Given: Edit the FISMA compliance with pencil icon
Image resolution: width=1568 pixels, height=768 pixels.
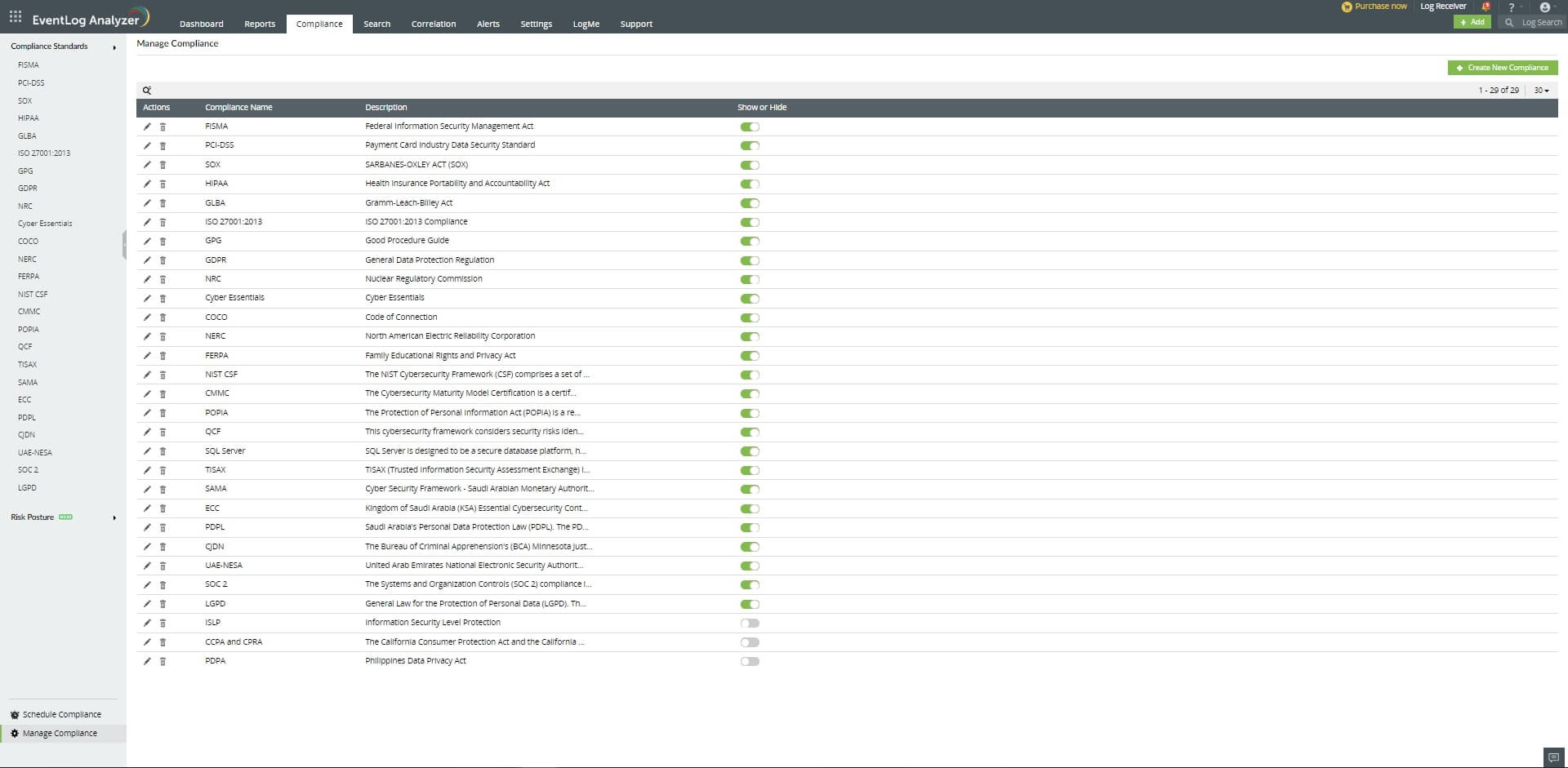Looking at the screenshot, I should coord(147,127).
